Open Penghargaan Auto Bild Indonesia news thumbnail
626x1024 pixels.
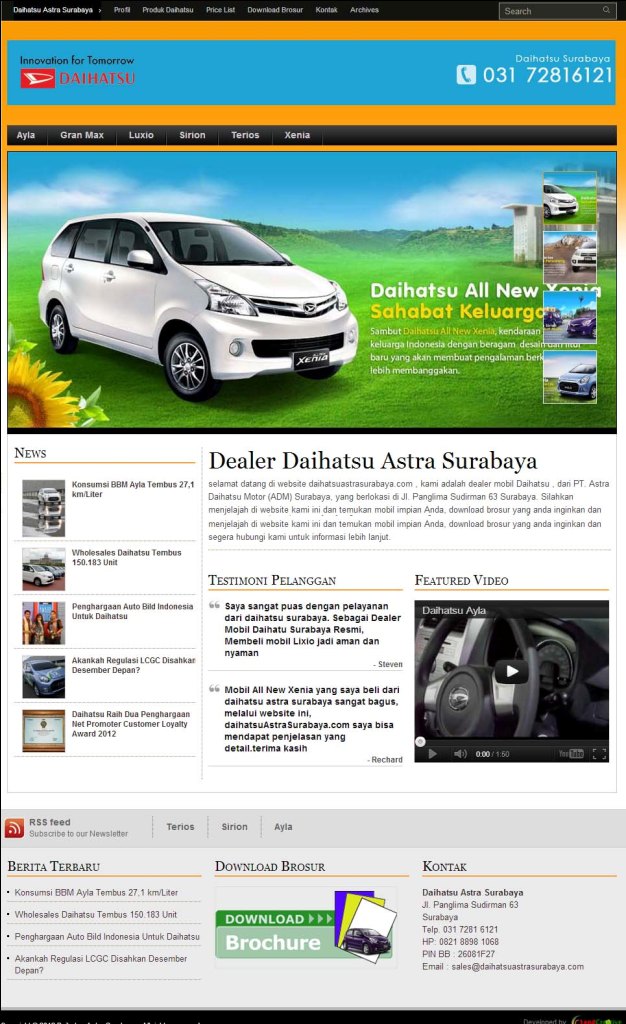(x=44, y=623)
